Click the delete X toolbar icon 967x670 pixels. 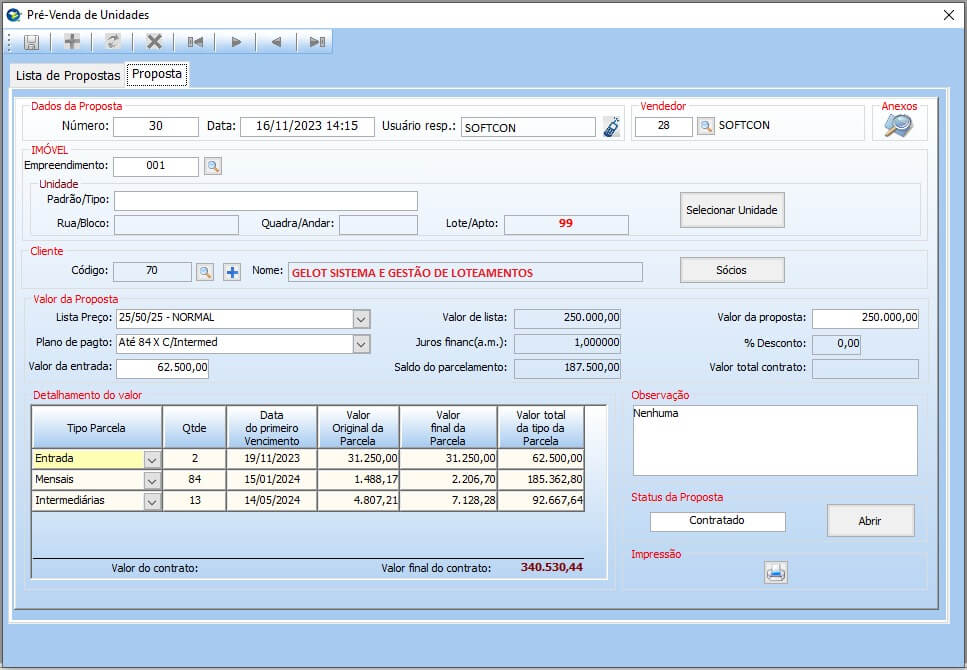pos(154,42)
